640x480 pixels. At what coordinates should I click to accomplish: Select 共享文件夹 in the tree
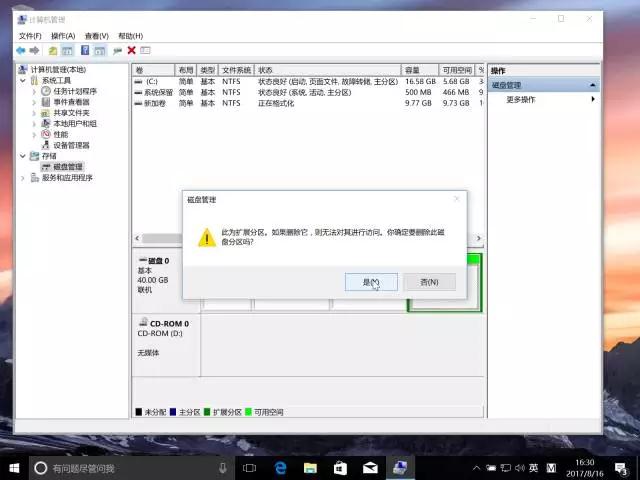click(x=71, y=113)
